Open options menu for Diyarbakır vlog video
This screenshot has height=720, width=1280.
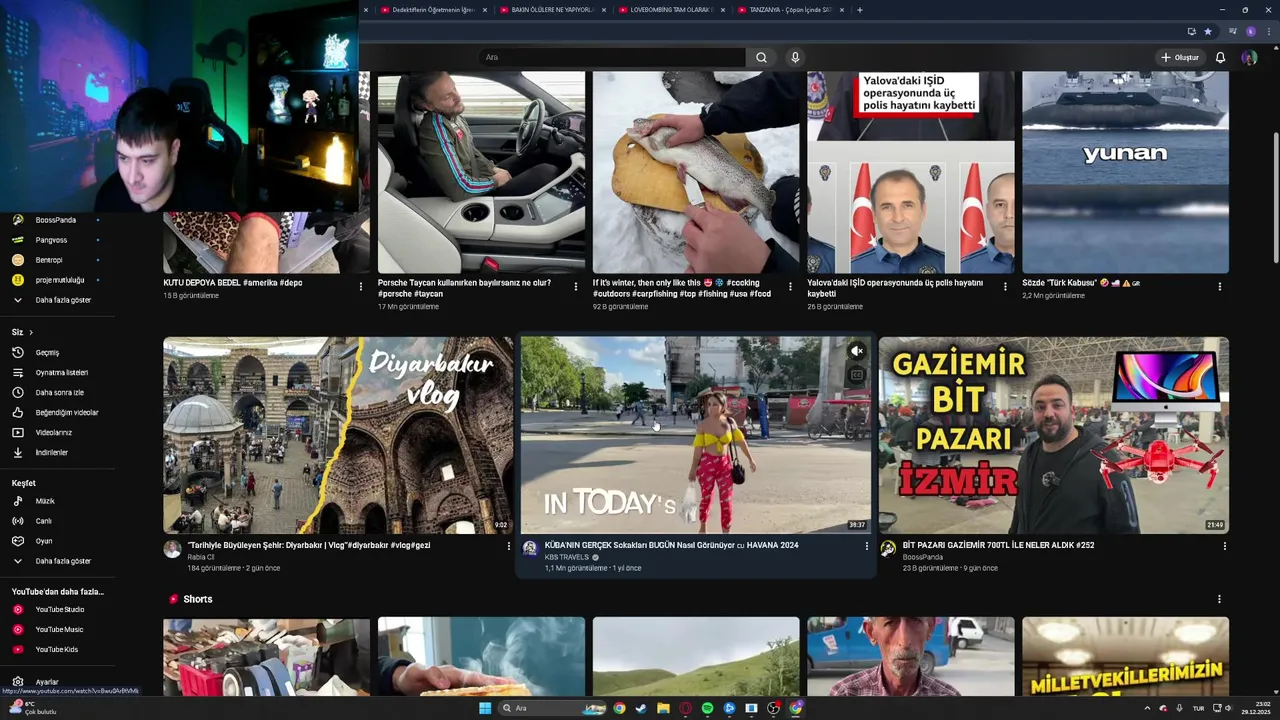[508, 546]
